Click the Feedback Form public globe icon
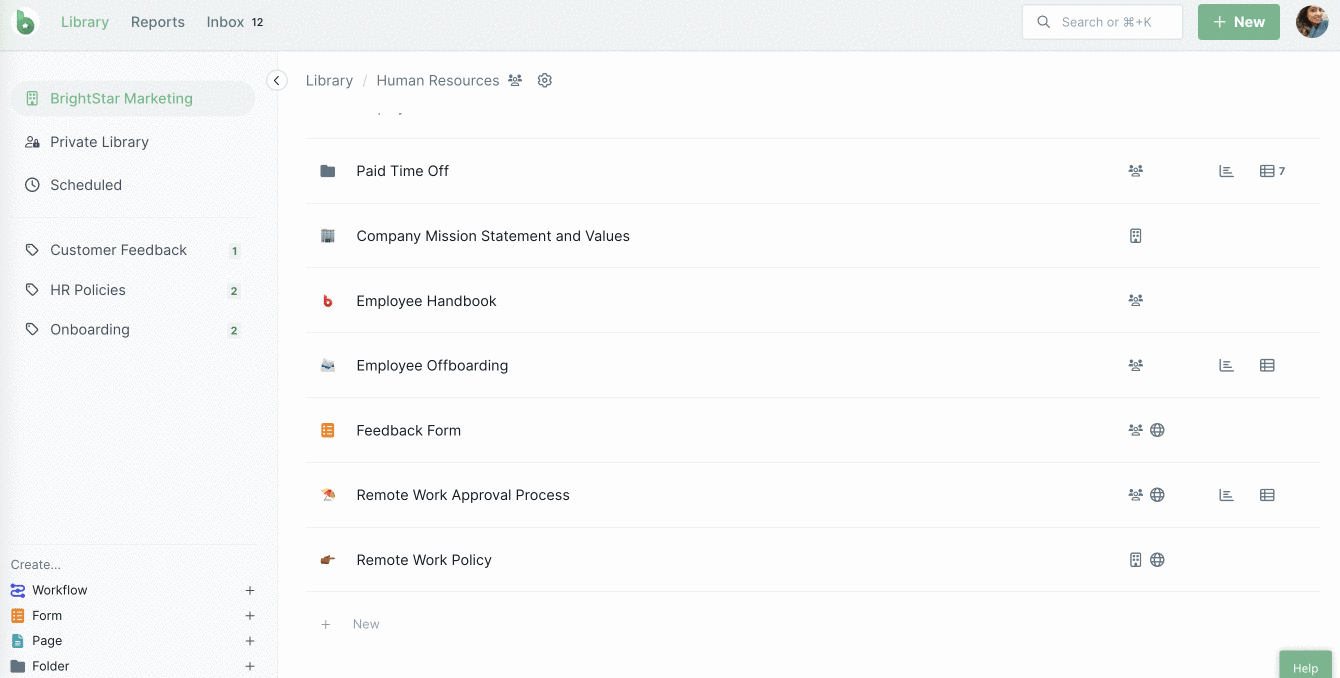The width and height of the screenshot is (1340, 678). tap(1157, 430)
